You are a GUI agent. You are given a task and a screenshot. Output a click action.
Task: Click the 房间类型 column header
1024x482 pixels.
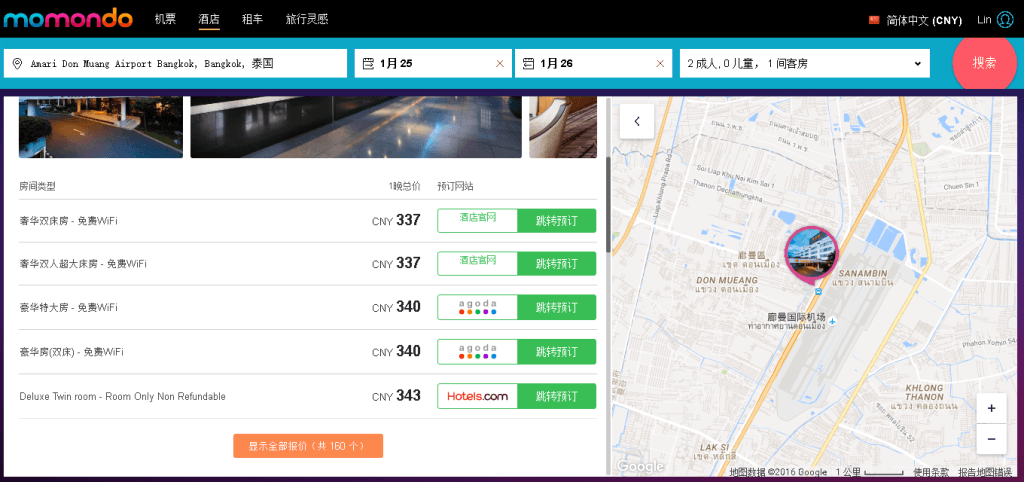37,186
